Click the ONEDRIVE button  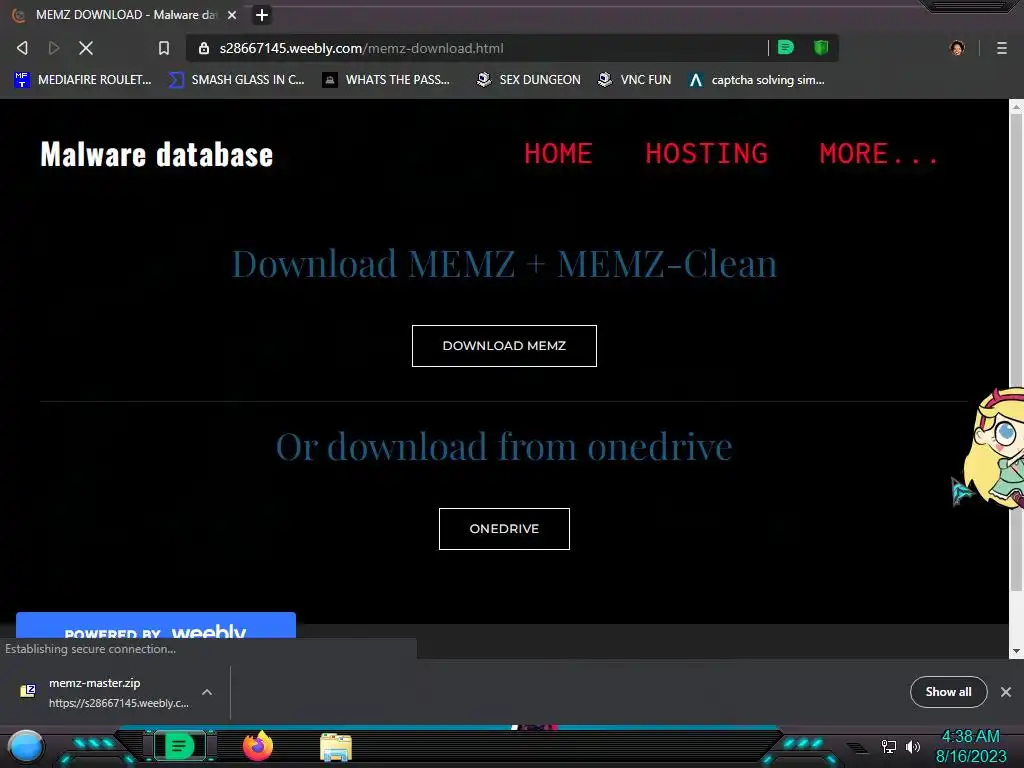tap(504, 528)
